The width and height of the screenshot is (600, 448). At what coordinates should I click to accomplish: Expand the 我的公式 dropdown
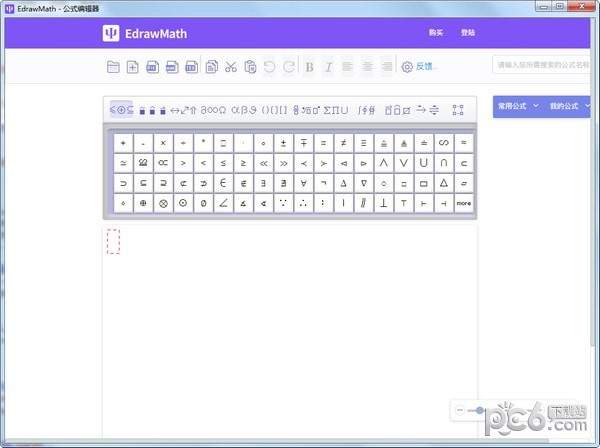(x=567, y=106)
